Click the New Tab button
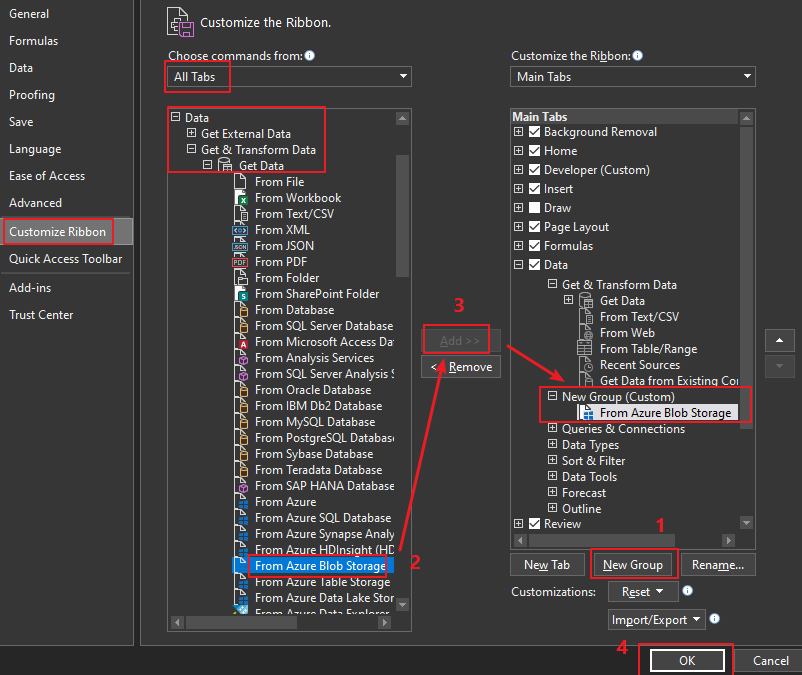 547,565
